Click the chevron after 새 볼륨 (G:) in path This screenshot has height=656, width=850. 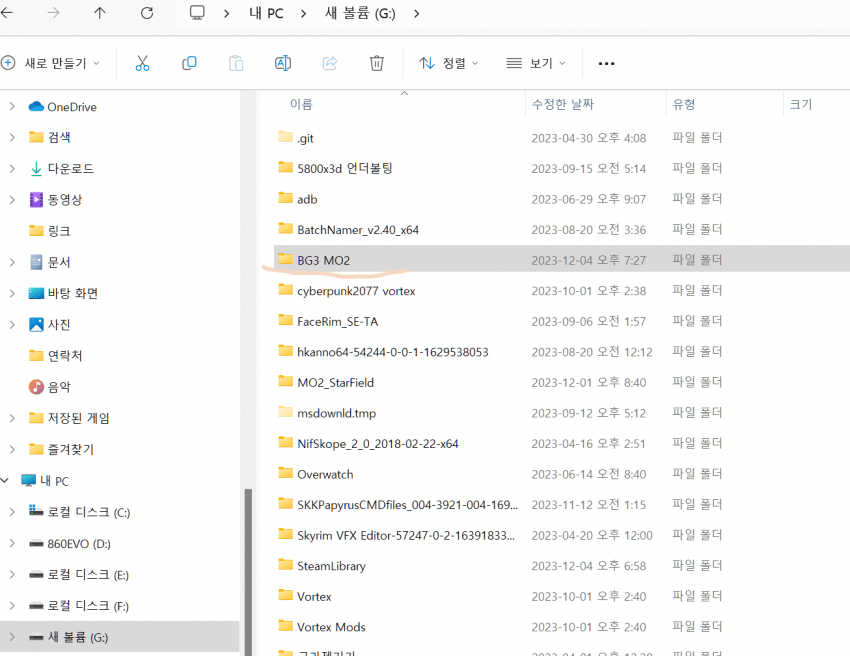[416, 14]
